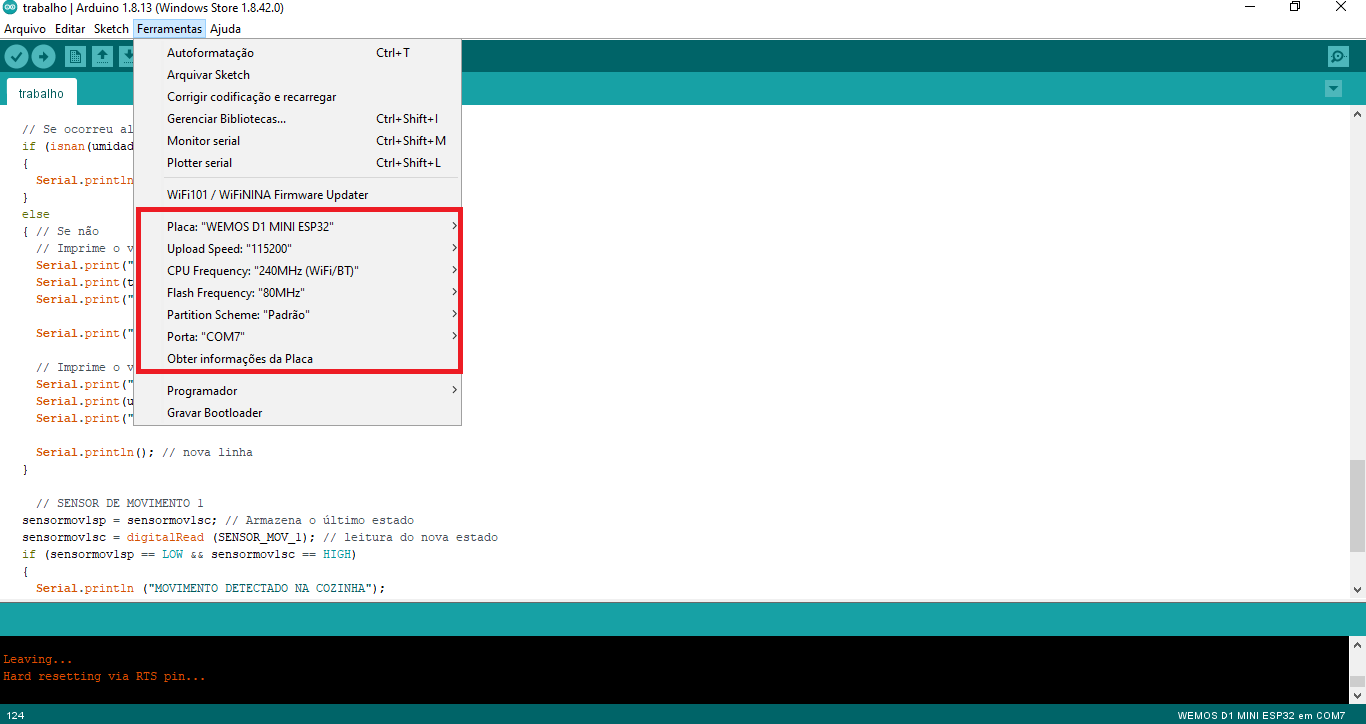Open the tab options dropdown arrow
This screenshot has height=724, width=1366.
point(1332,89)
